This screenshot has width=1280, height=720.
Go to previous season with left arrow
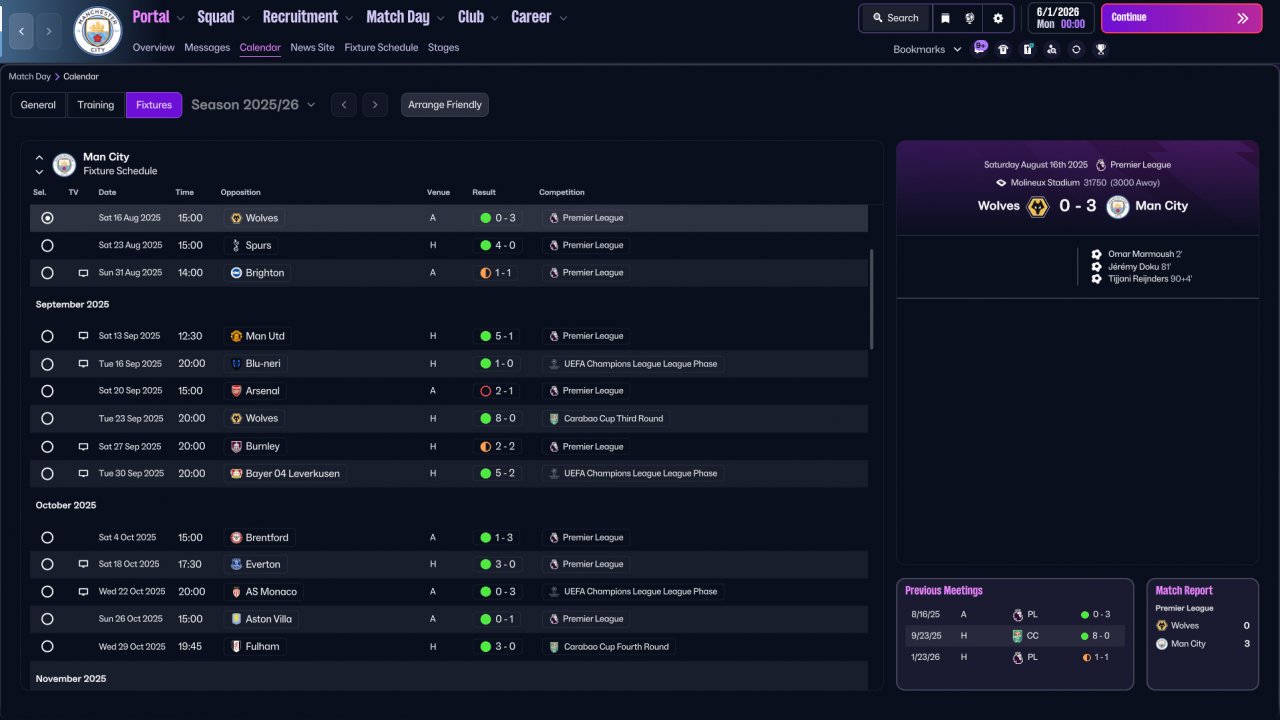pos(344,105)
